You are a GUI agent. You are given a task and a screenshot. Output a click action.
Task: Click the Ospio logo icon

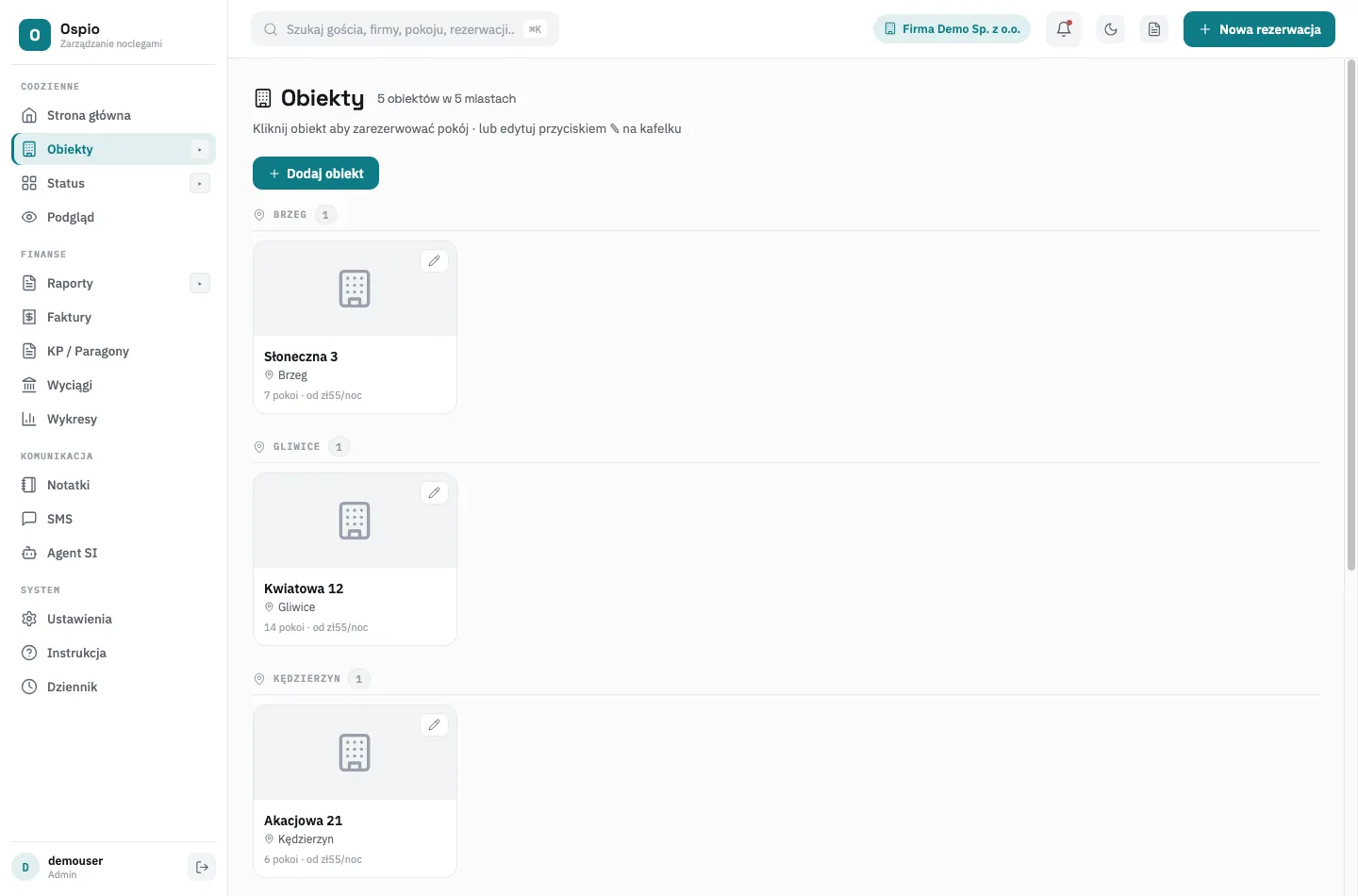[x=35, y=35]
